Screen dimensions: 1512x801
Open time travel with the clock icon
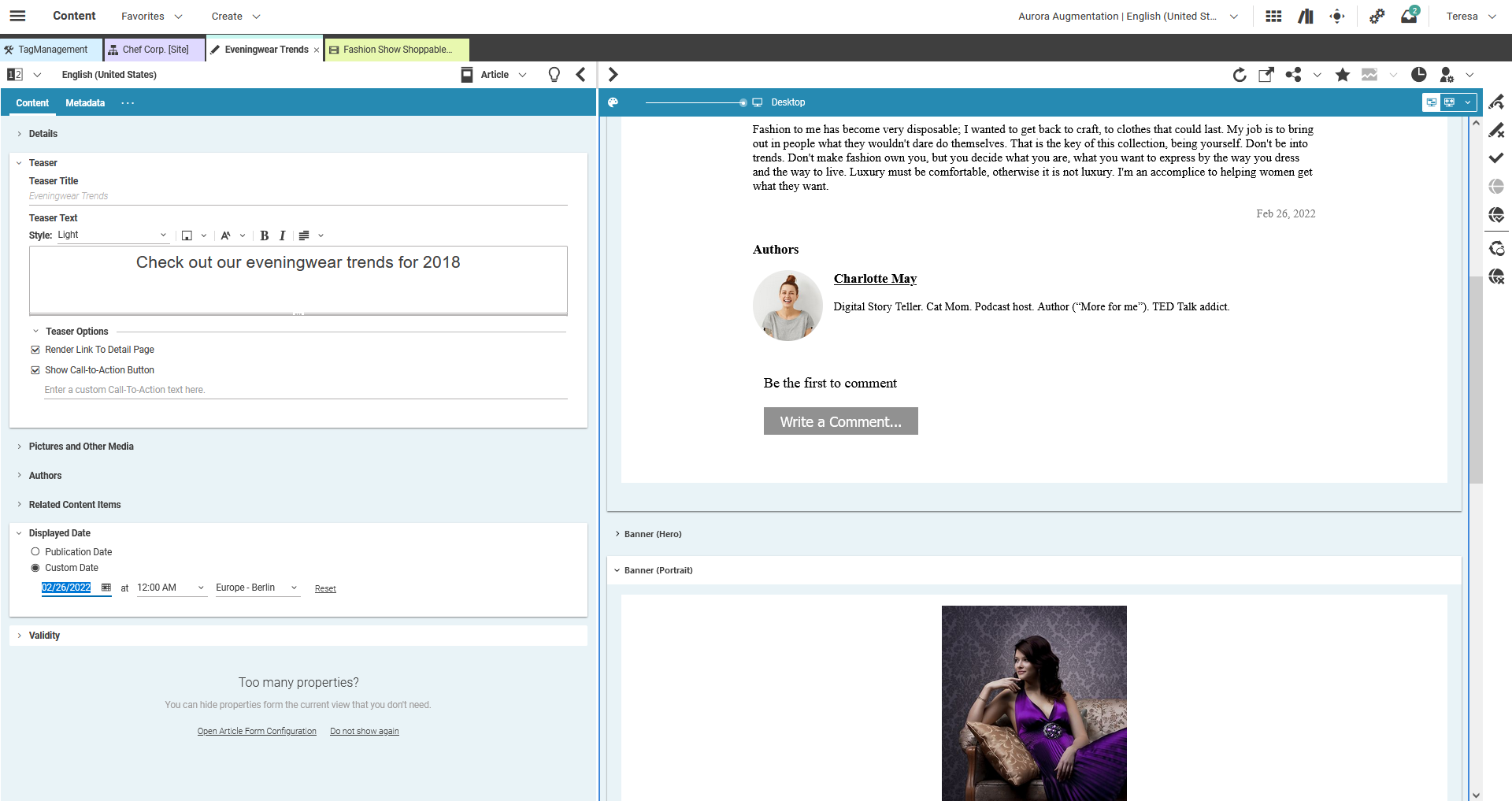point(1419,75)
